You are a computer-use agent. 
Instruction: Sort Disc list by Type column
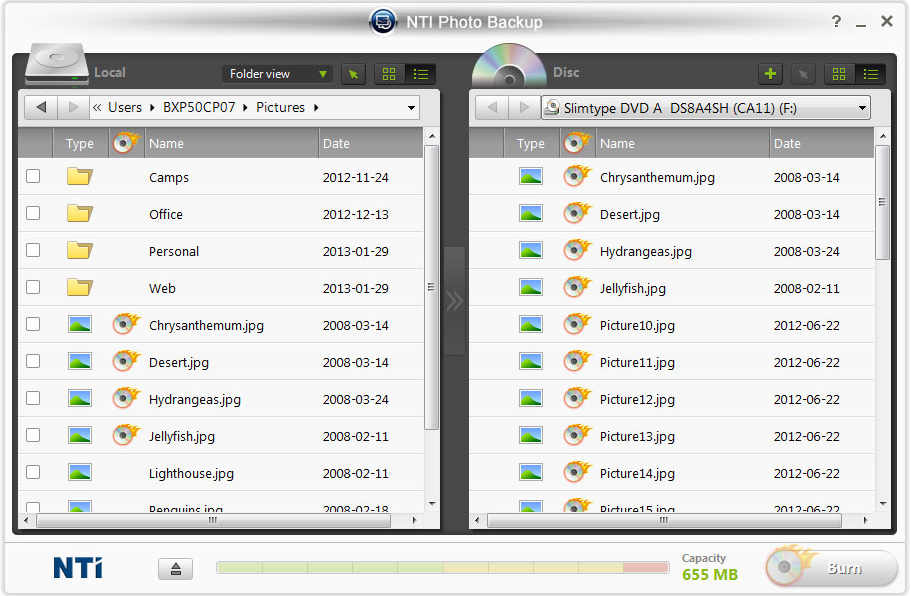pyautogui.click(x=531, y=143)
